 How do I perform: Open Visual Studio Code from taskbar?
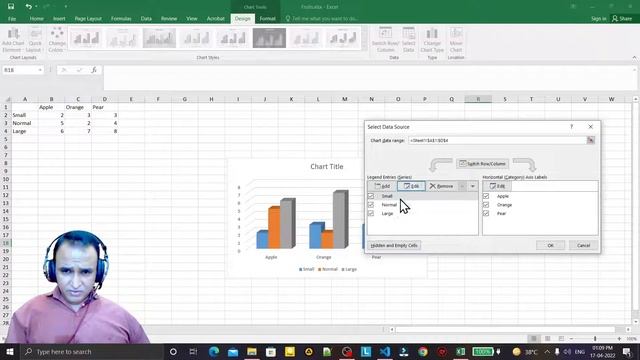point(385,351)
